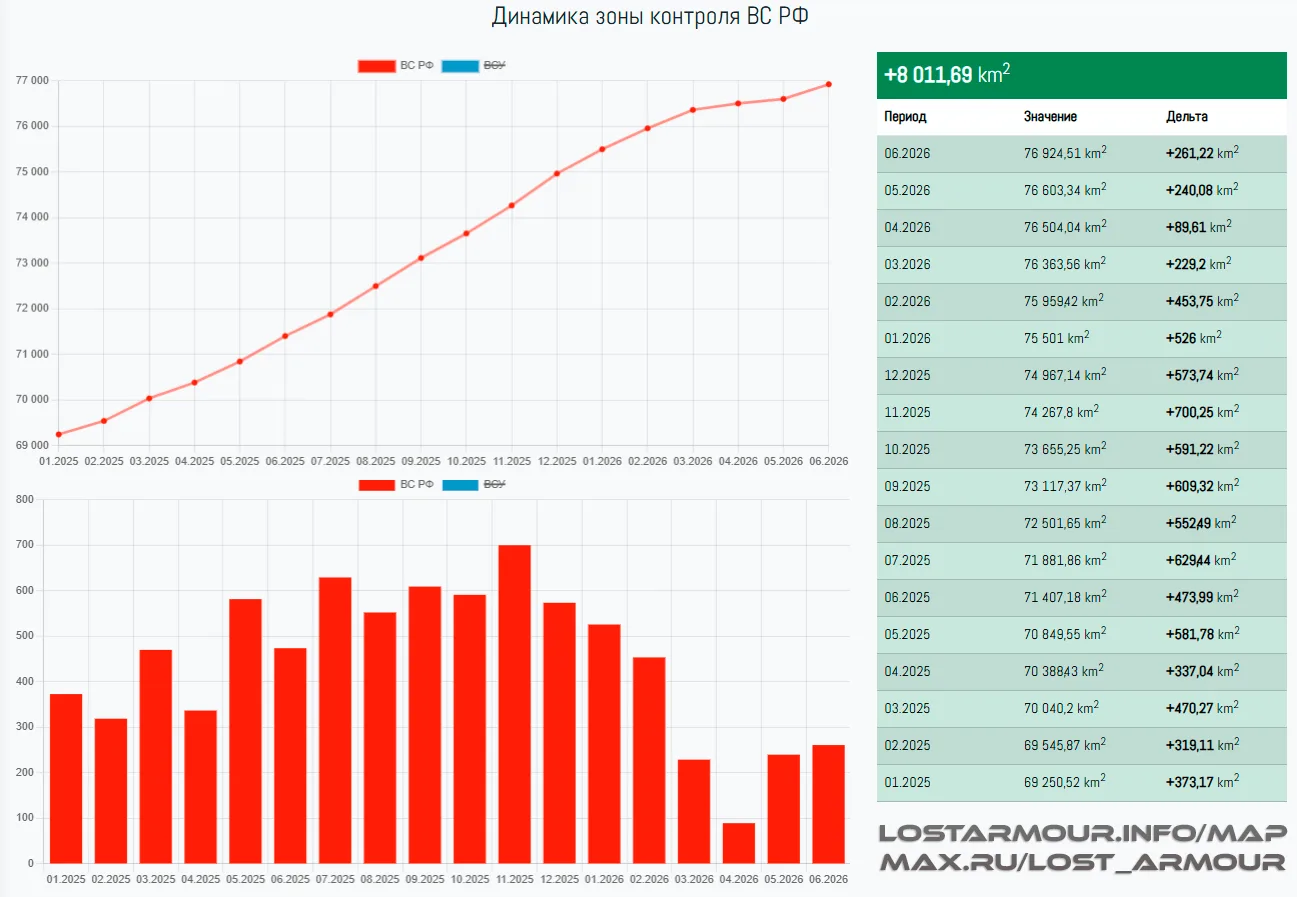Click the value 74 267,8 km² in the table

pos(1061,412)
